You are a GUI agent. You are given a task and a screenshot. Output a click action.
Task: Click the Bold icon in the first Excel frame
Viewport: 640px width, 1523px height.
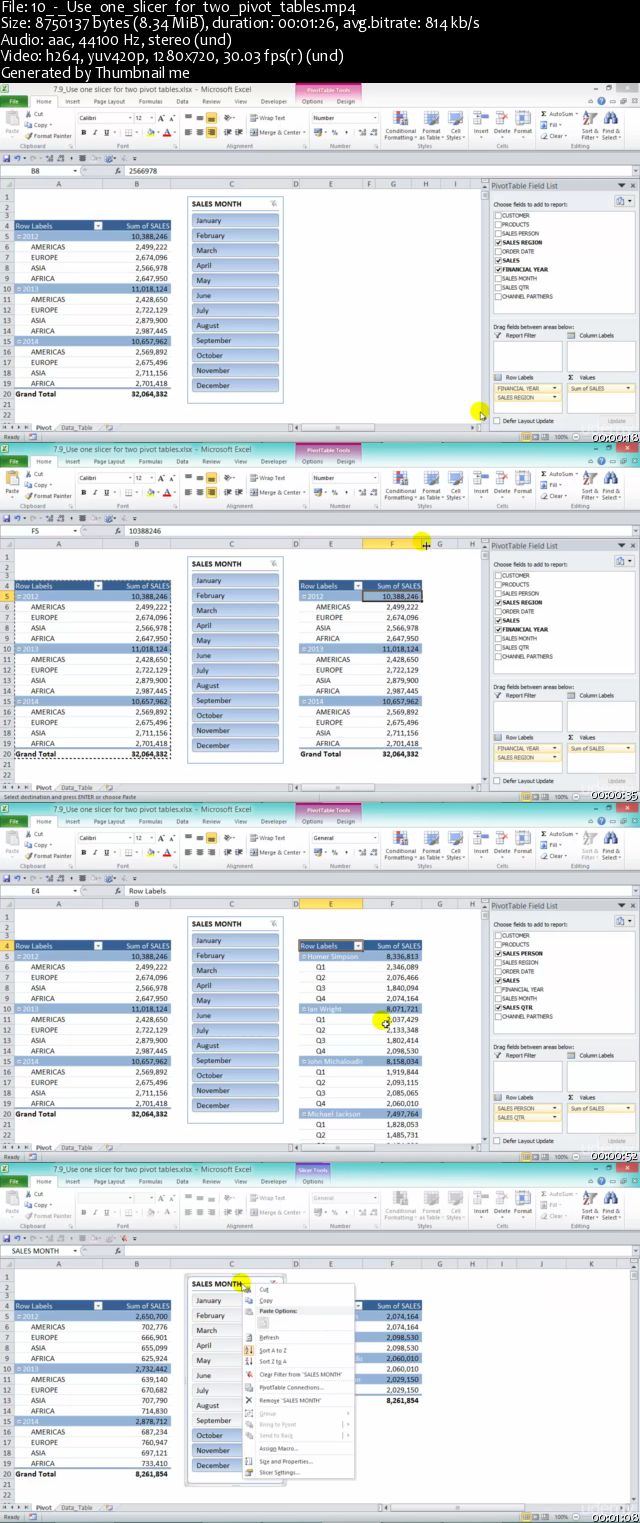pos(84,132)
